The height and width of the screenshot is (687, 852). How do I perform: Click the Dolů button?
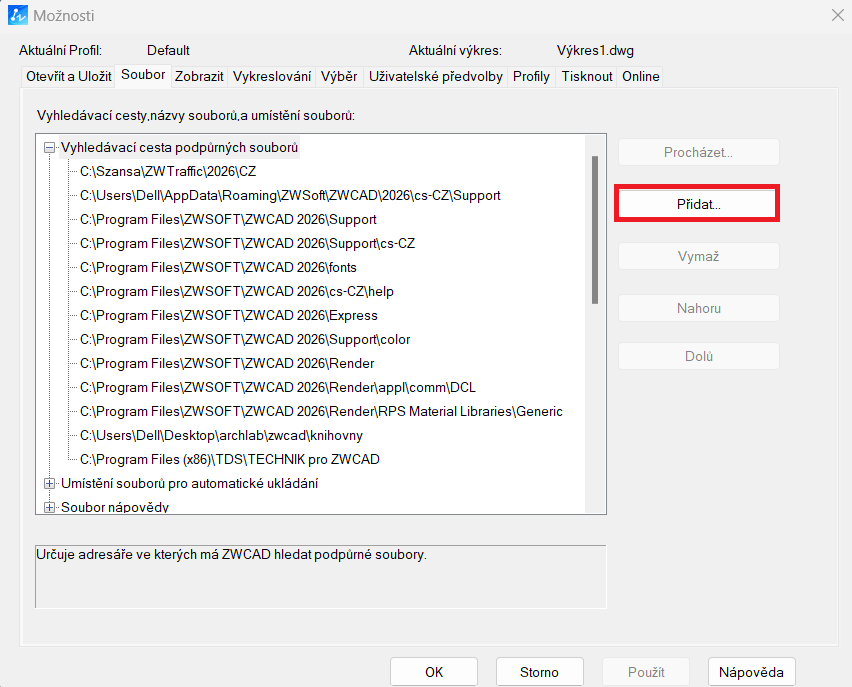[x=698, y=356]
